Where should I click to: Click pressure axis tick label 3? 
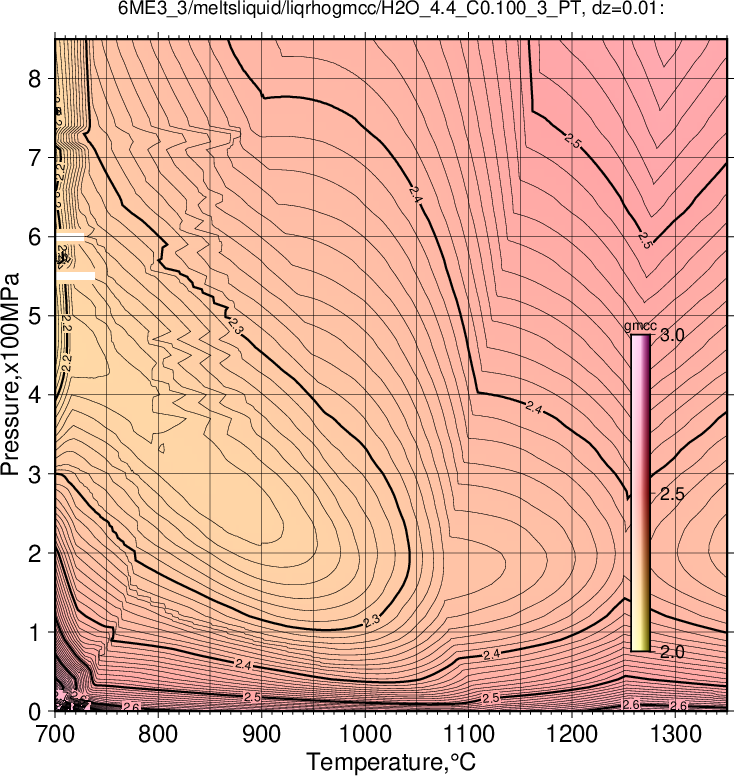pos(35,474)
